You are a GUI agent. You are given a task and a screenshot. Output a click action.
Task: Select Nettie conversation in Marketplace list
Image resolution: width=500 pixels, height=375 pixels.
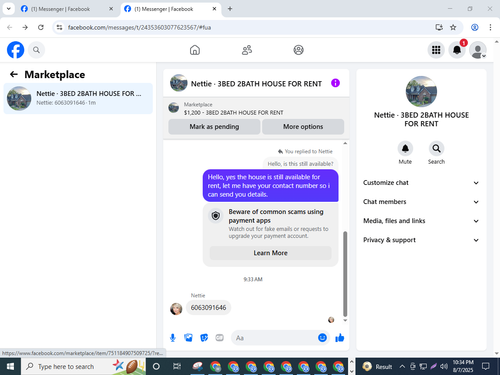78,98
